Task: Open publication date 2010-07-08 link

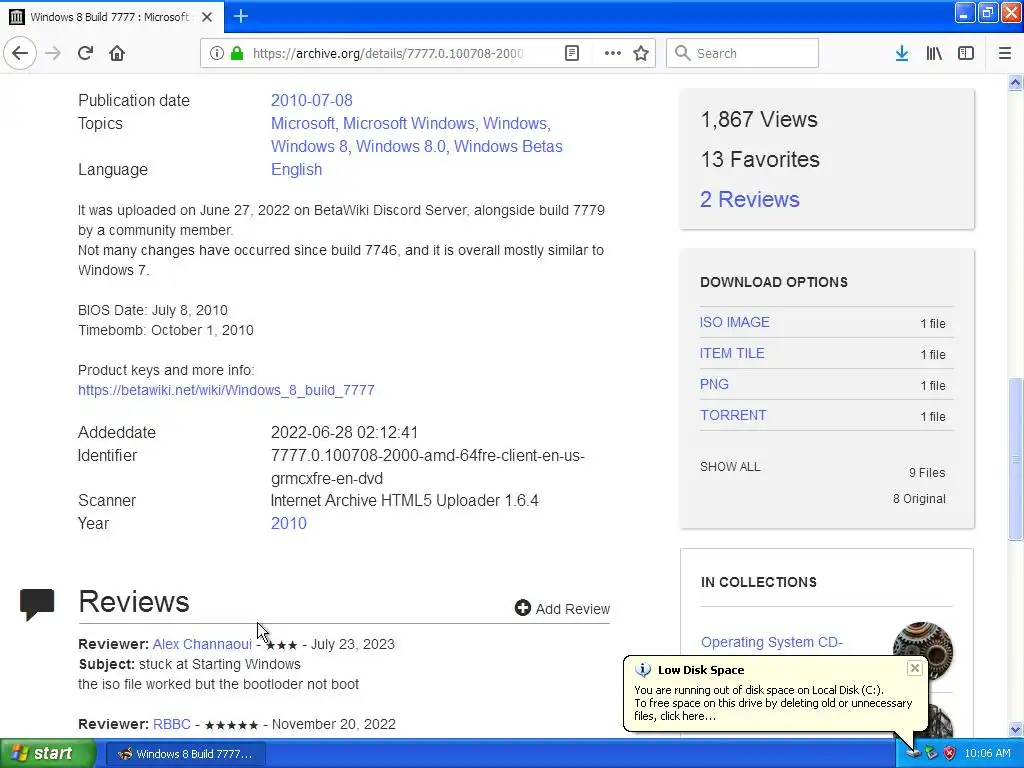Action: [312, 100]
